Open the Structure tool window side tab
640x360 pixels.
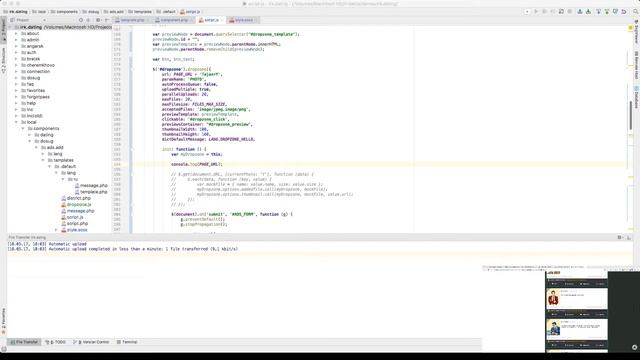(3, 60)
